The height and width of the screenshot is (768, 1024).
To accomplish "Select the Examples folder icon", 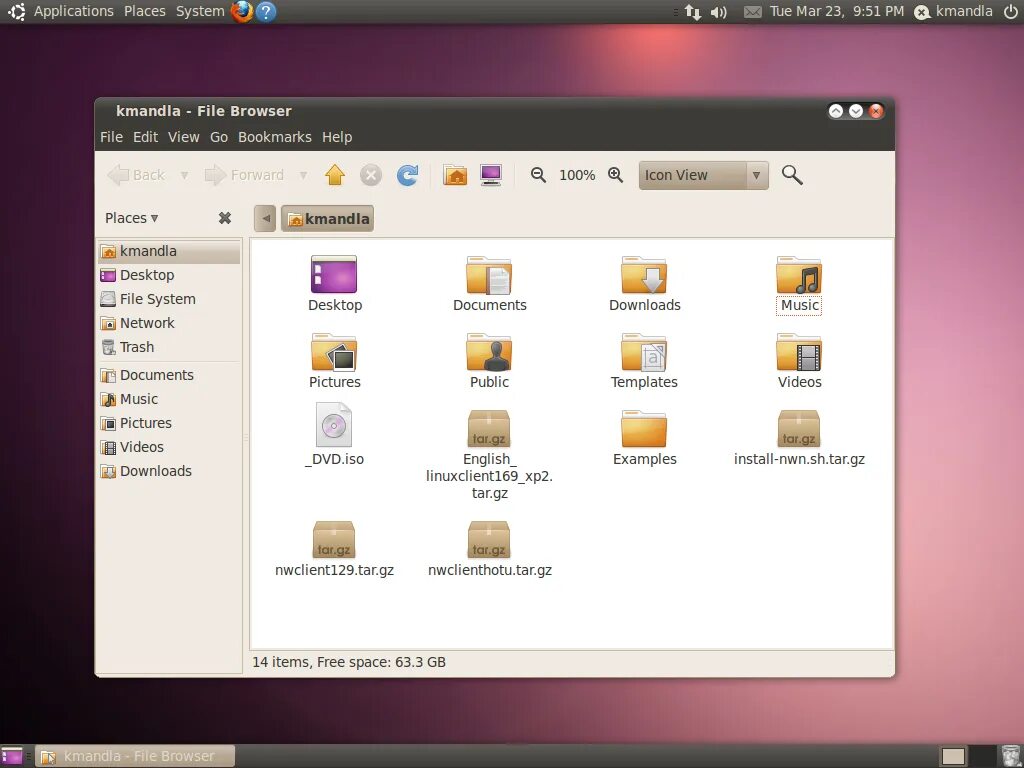I will click(644, 429).
